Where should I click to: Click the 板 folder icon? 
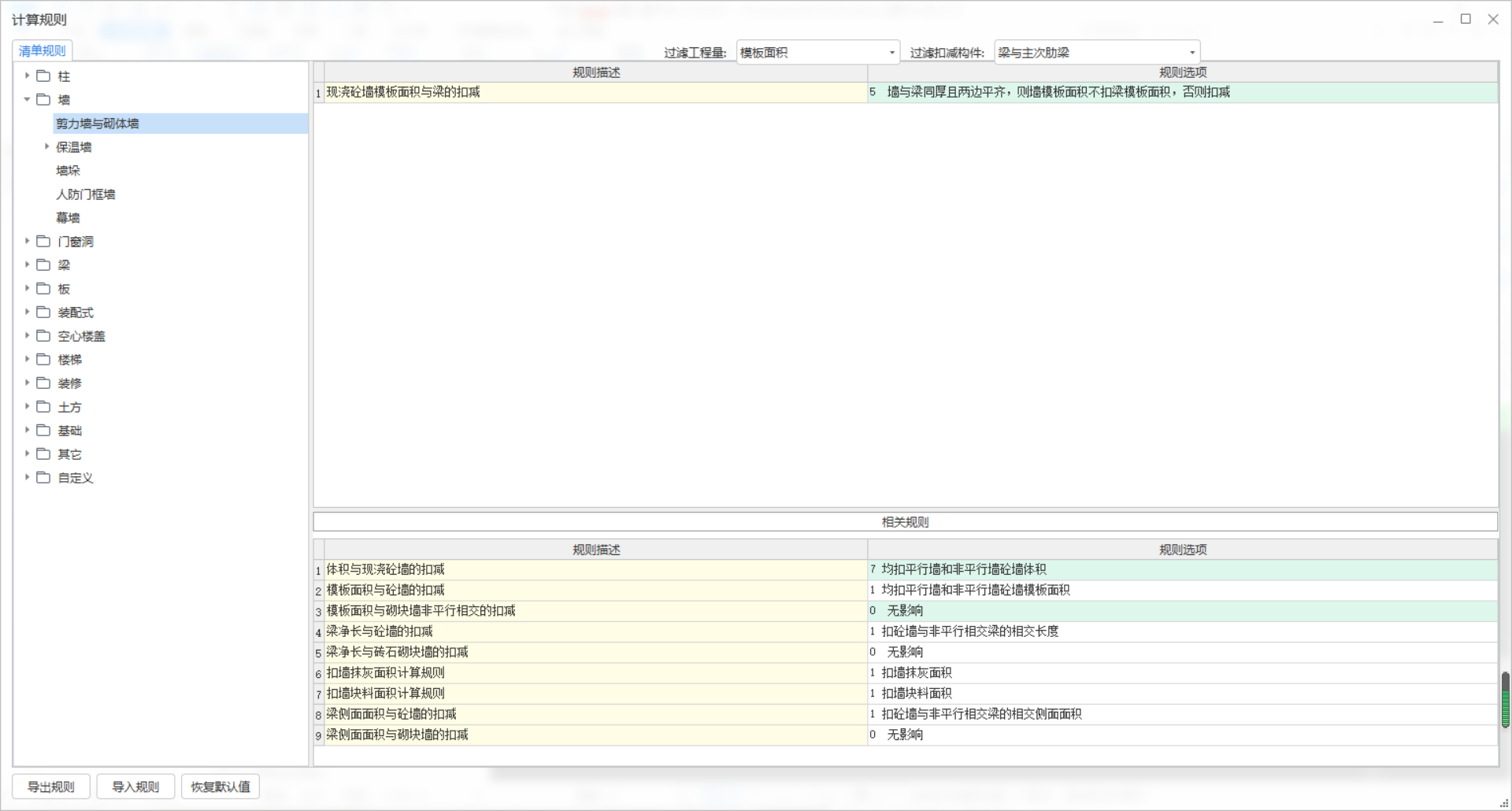click(43, 288)
